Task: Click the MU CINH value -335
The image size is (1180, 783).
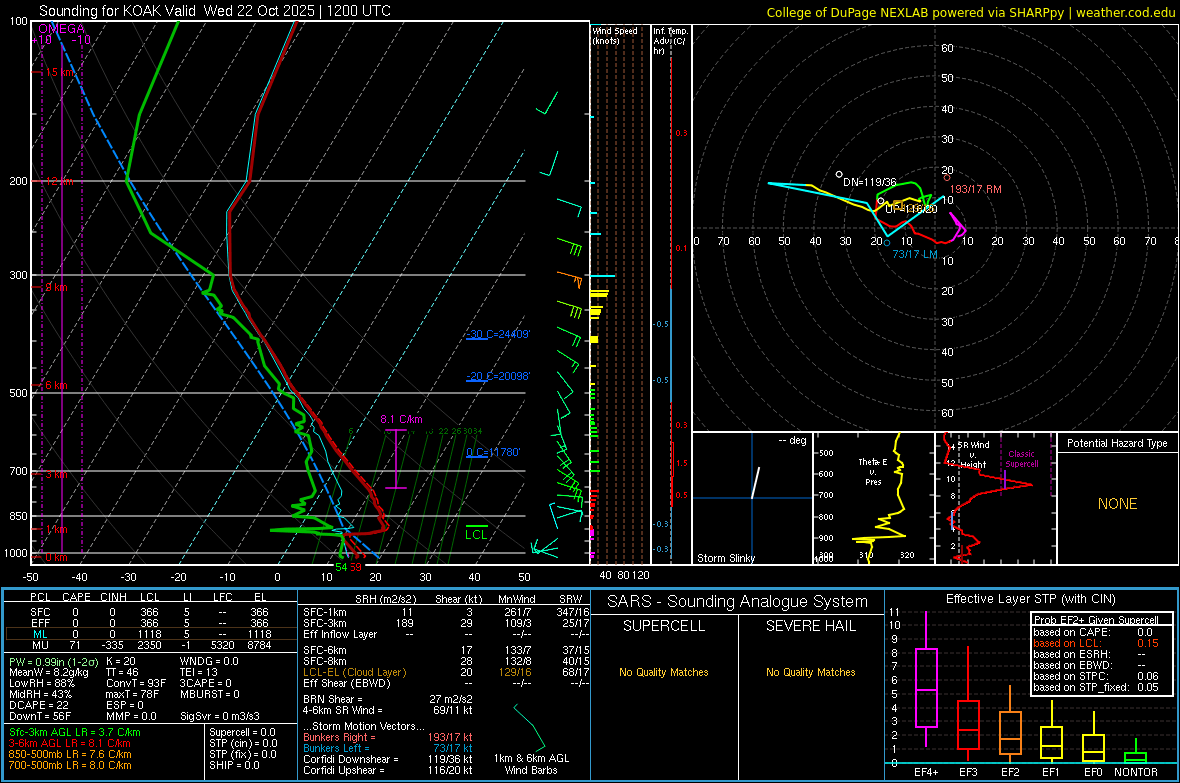Action: (x=113, y=645)
